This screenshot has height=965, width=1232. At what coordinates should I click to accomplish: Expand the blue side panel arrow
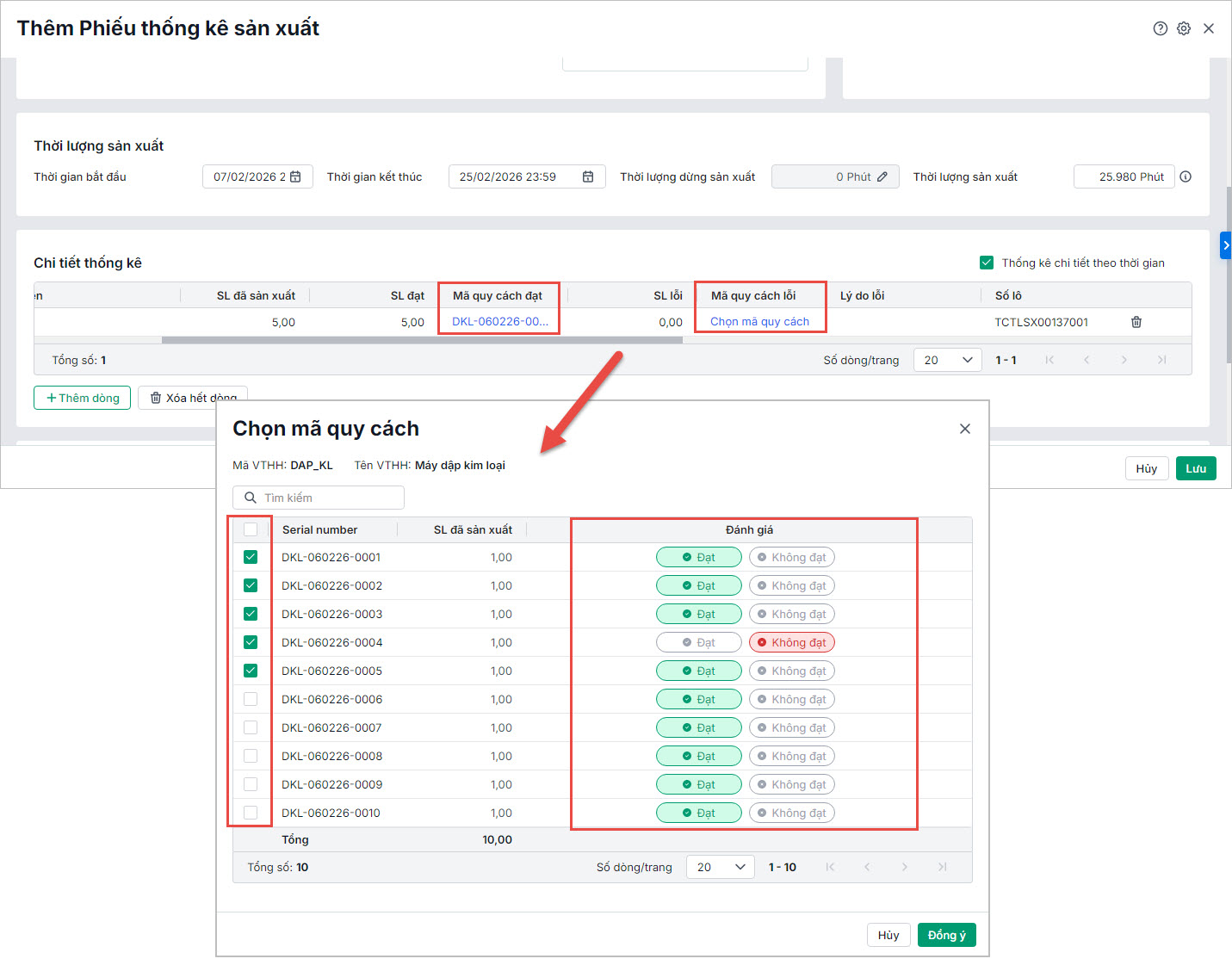click(1226, 245)
